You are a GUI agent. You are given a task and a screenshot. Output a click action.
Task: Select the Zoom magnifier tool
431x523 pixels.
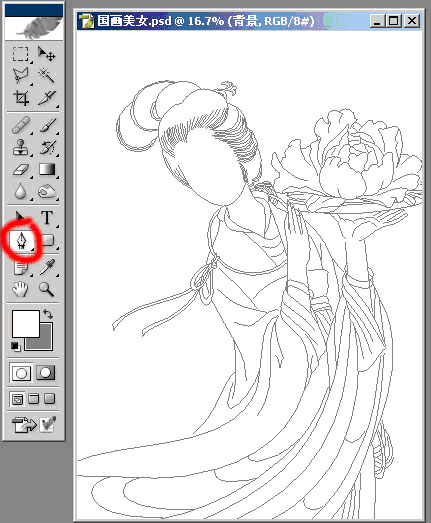[x=46, y=289]
